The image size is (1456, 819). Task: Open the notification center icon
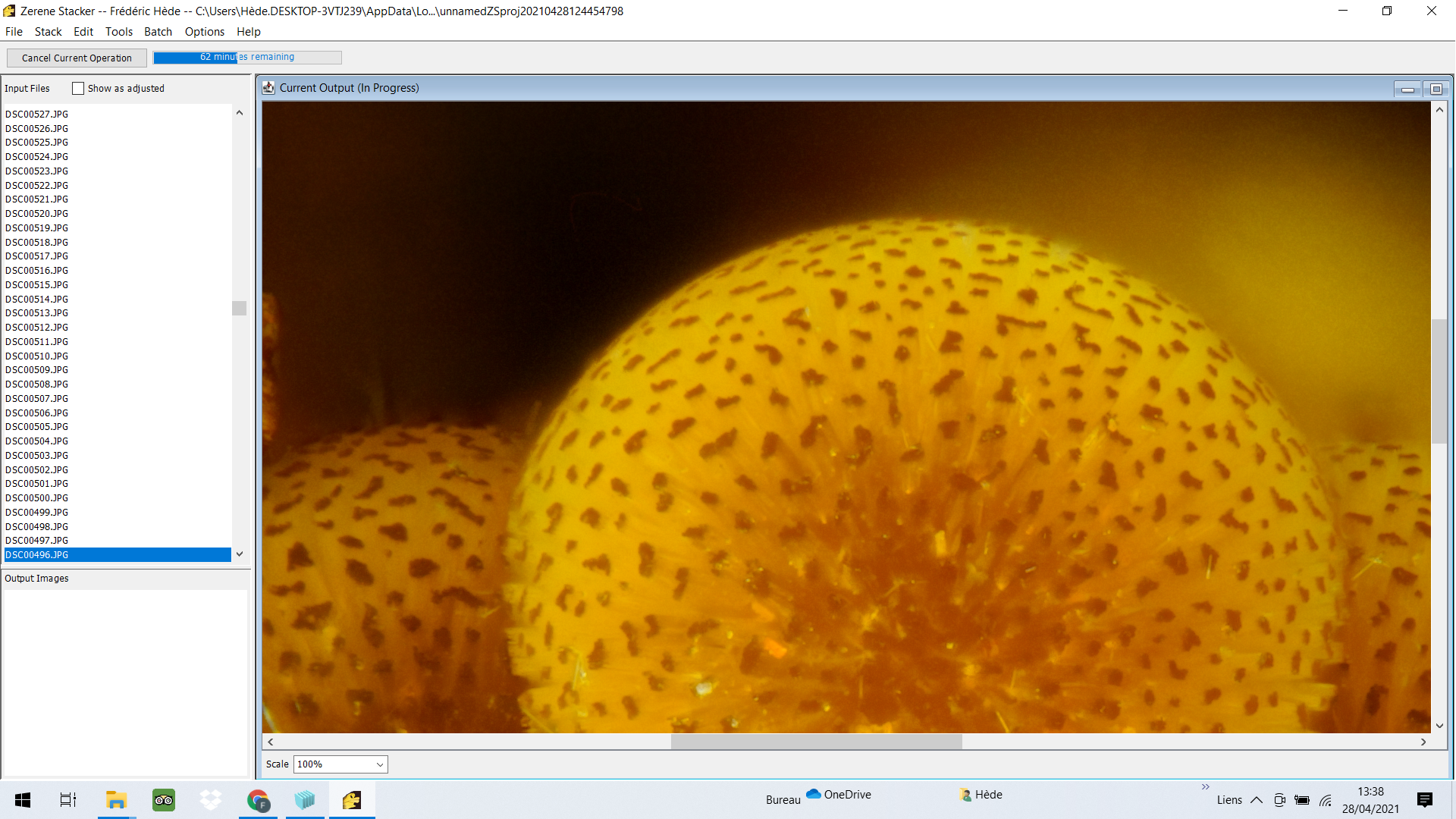1425,800
